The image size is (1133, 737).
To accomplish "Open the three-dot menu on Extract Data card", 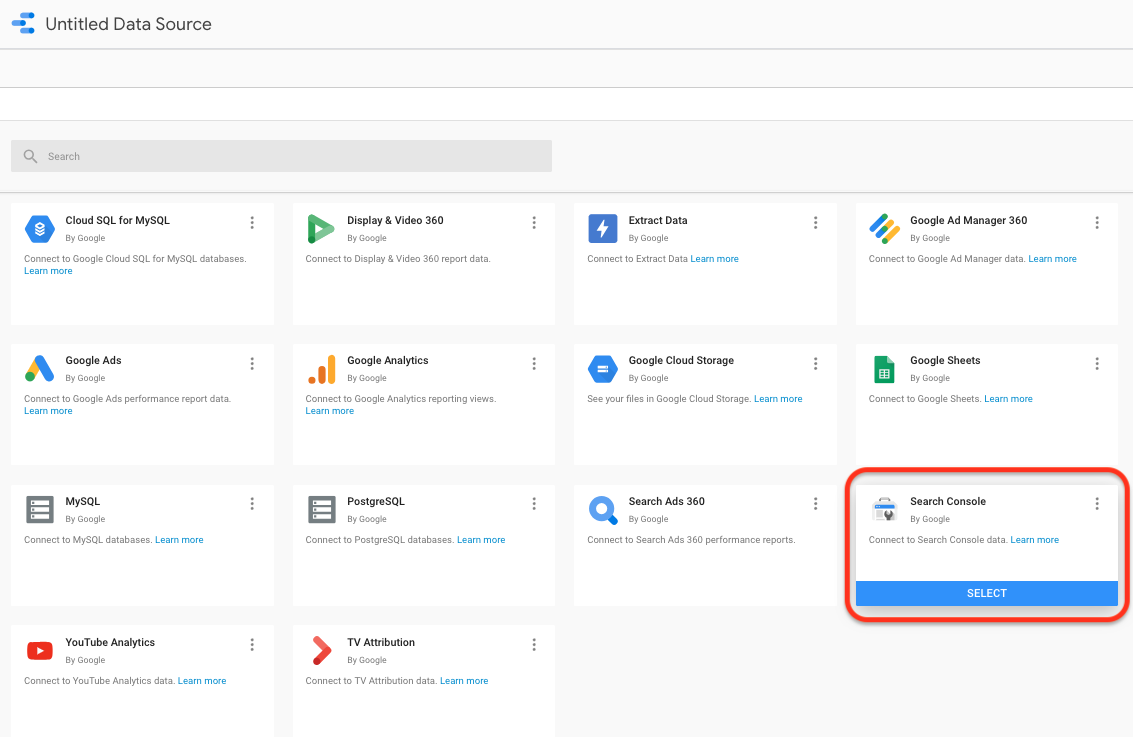I will [815, 222].
